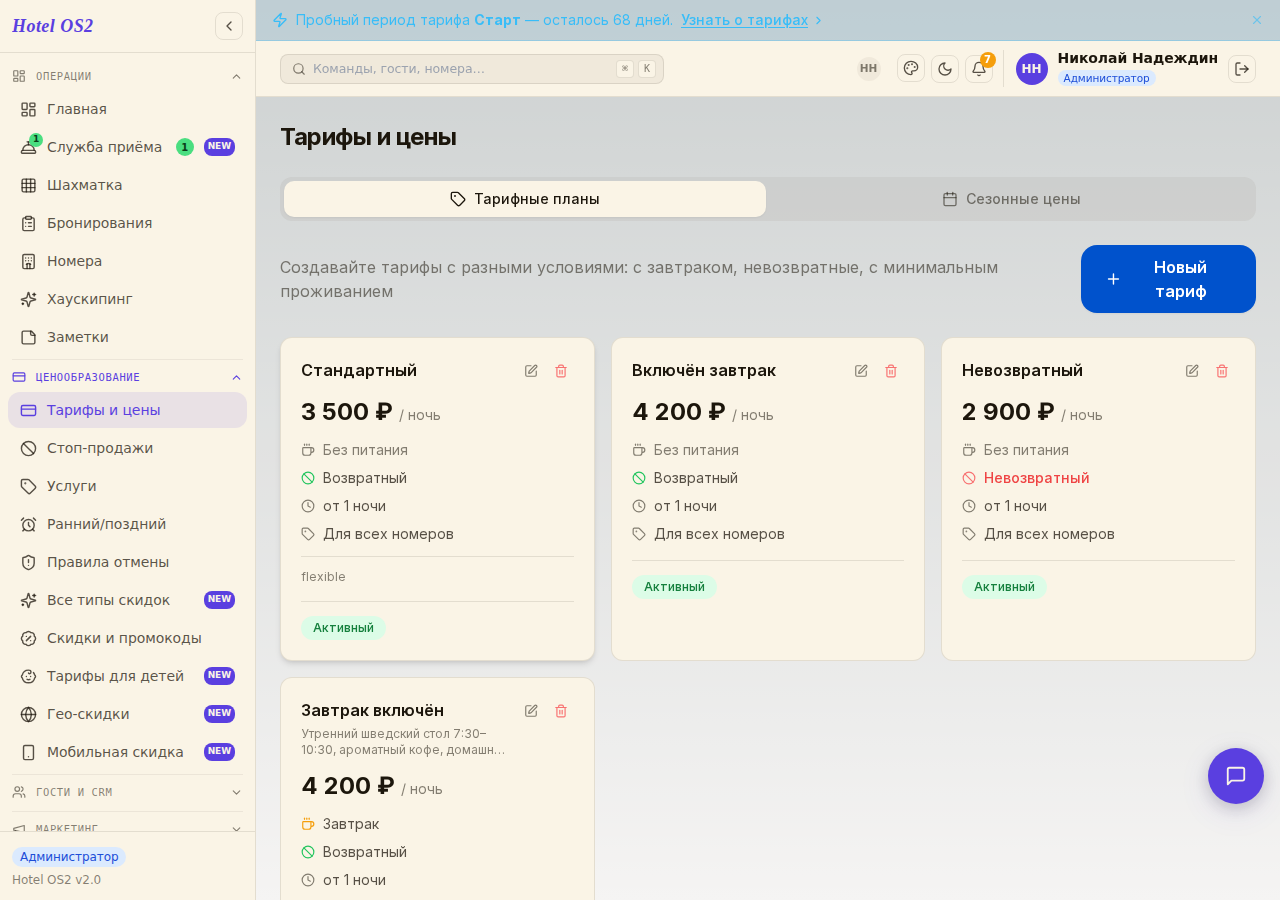The width and height of the screenshot is (1280, 900).
Task: Click the Новый тариф button
Action: tap(1168, 279)
